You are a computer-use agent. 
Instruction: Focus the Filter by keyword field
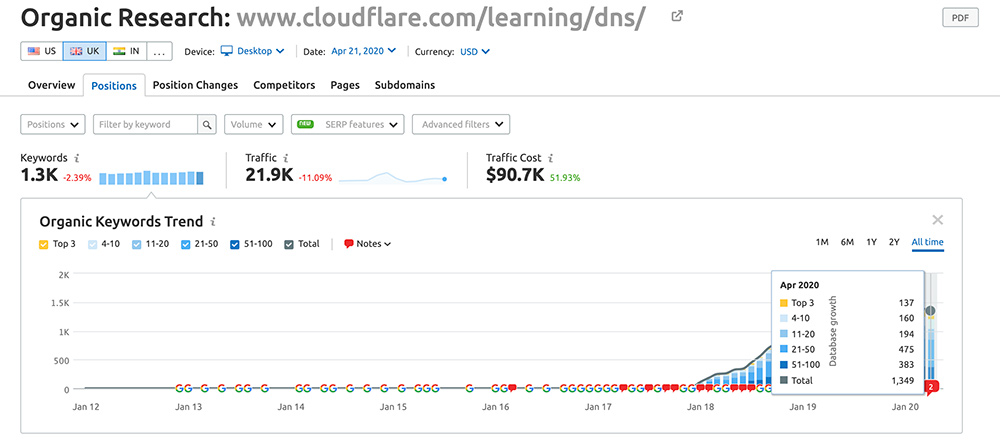click(x=145, y=124)
